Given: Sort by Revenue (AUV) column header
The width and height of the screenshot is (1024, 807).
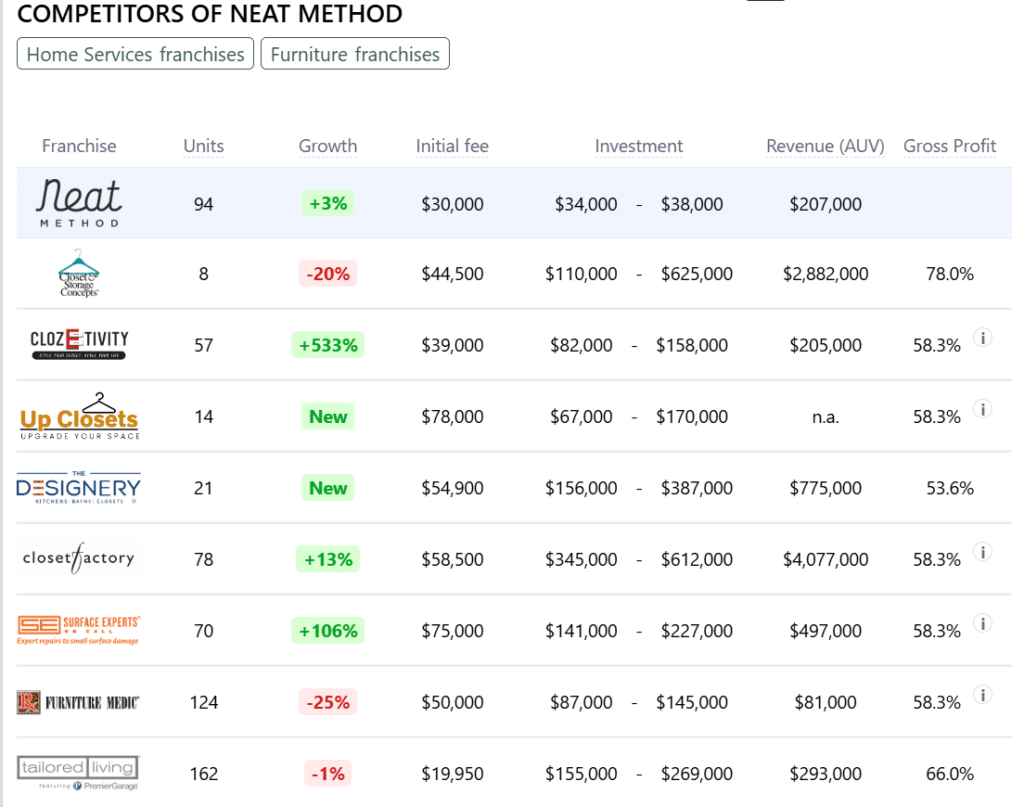Looking at the screenshot, I should 825,146.
